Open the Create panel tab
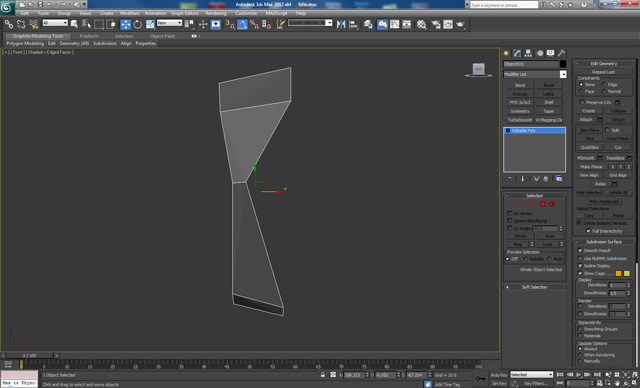 [x=507, y=53]
